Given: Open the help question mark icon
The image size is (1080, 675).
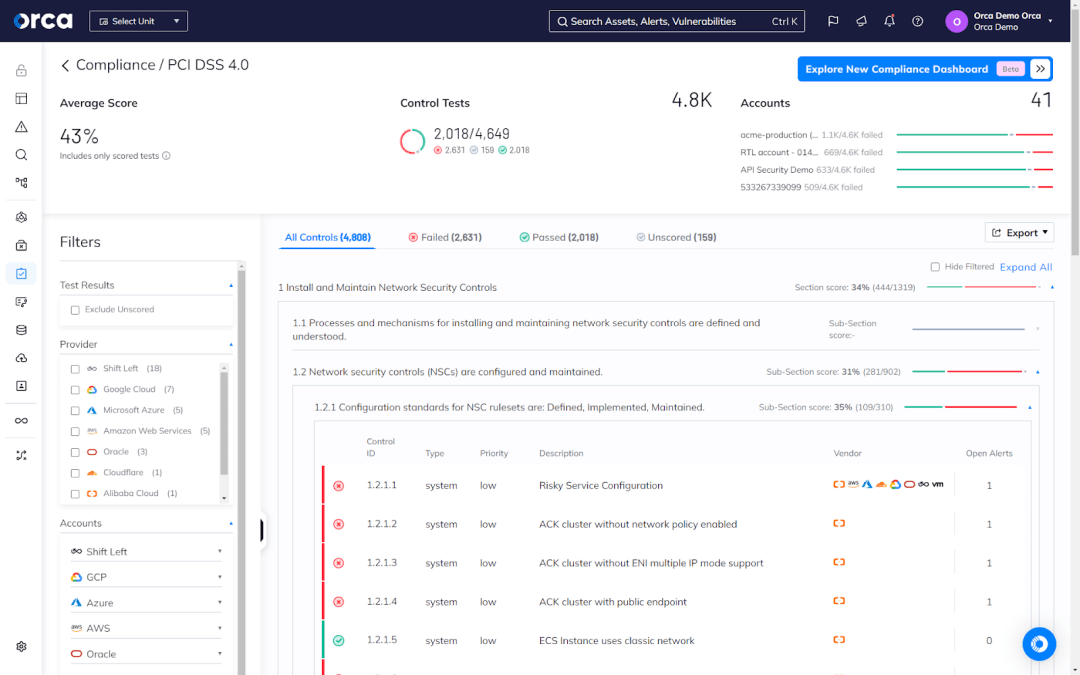Looking at the screenshot, I should 917,21.
